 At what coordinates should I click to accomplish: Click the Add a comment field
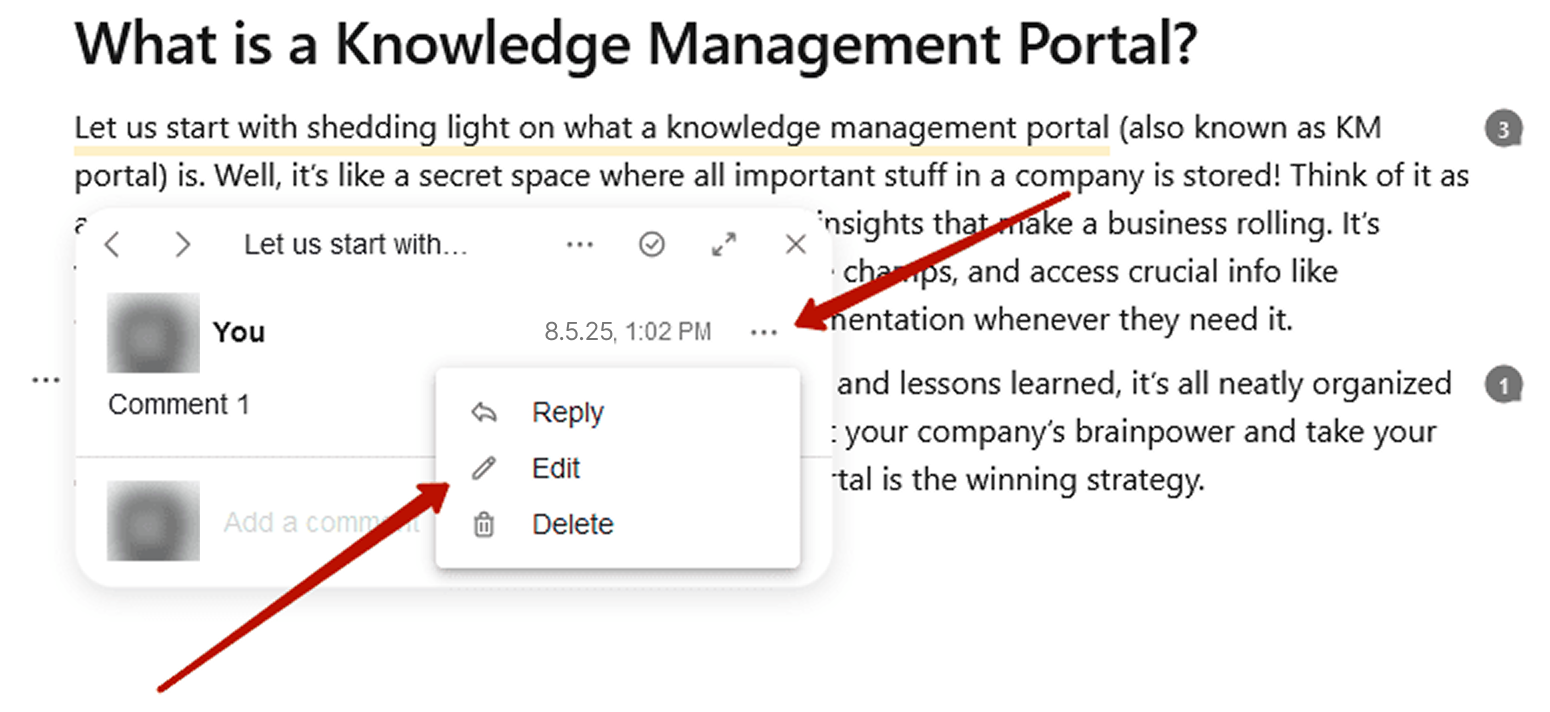pyautogui.click(x=320, y=522)
